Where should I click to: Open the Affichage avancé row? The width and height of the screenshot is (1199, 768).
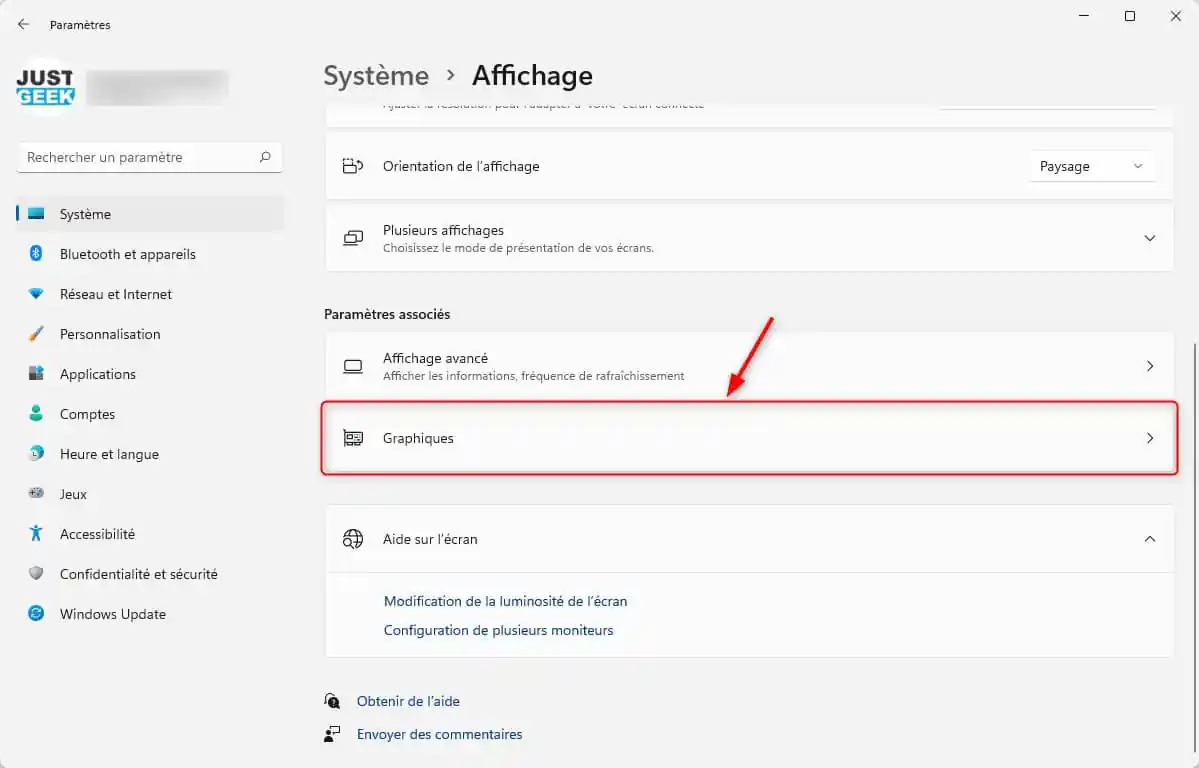749,366
